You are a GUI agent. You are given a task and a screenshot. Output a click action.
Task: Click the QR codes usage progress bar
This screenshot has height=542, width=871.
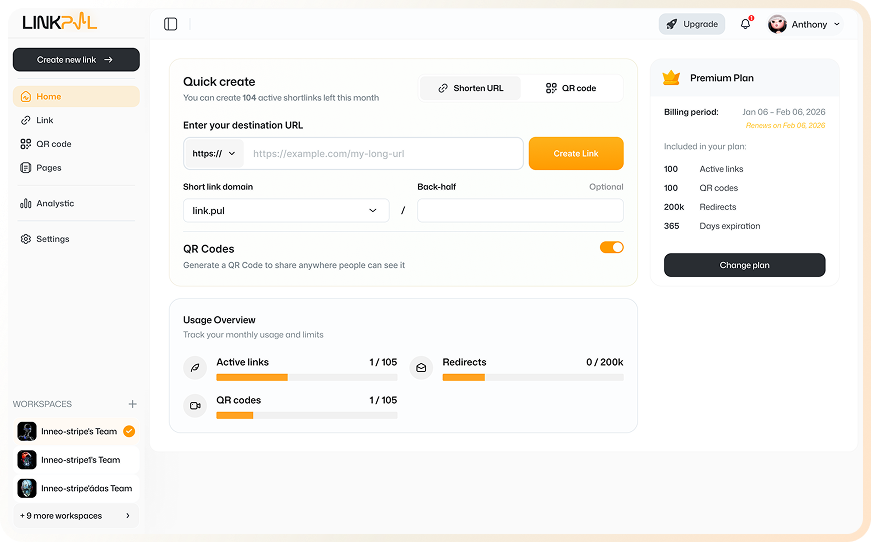(x=307, y=415)
